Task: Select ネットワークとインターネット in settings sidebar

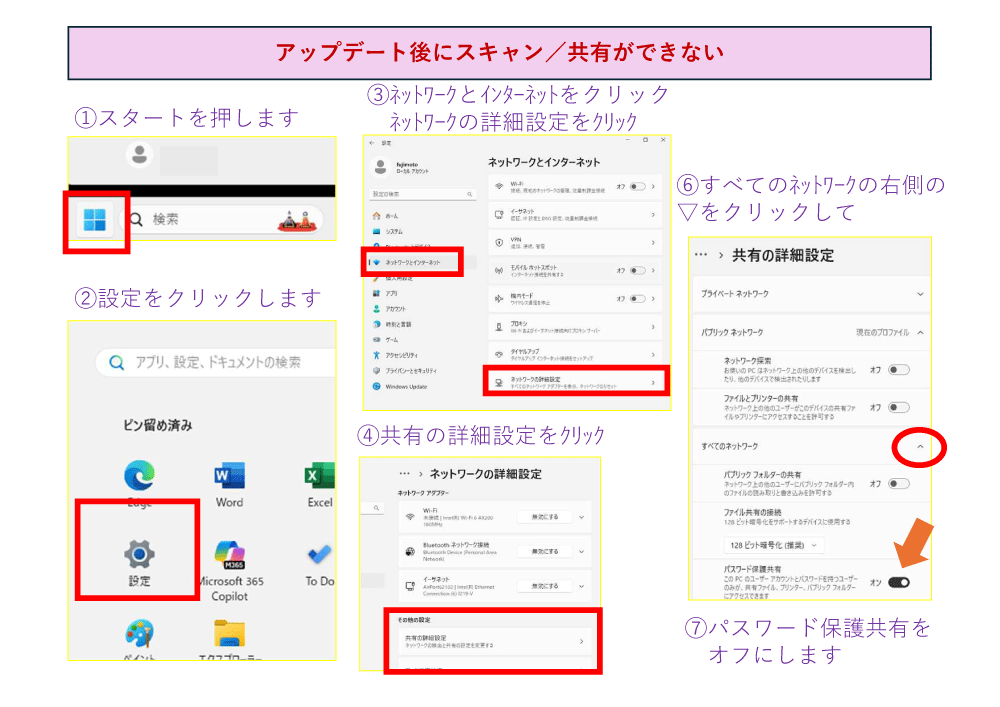Action: tap(414, 262)
